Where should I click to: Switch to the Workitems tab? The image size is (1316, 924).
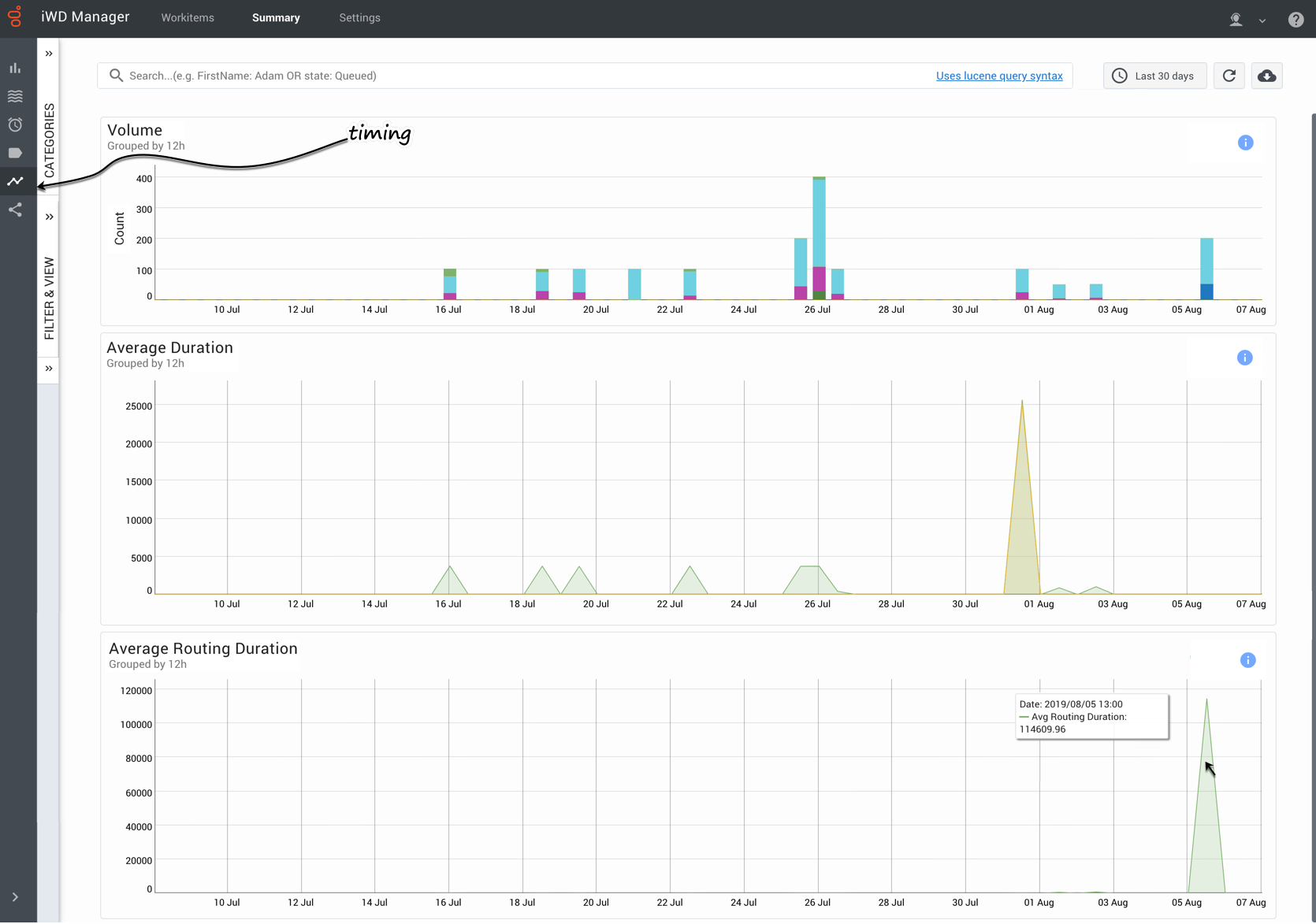[188, 18]
